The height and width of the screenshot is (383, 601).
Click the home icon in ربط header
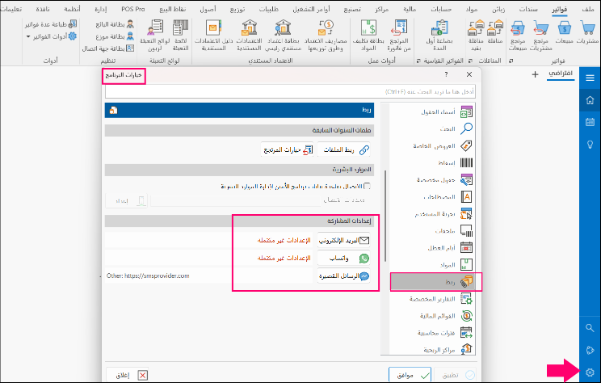tap(113, 110)
